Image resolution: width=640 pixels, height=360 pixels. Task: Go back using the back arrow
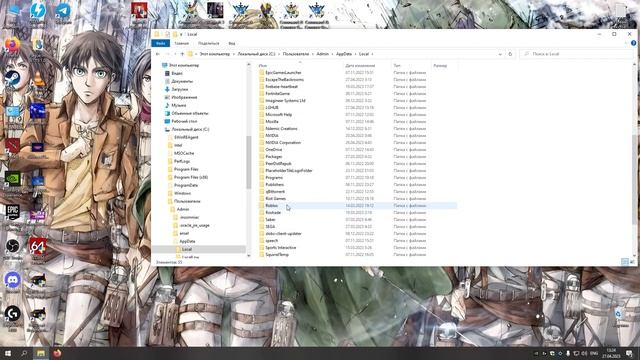(158, 54)
